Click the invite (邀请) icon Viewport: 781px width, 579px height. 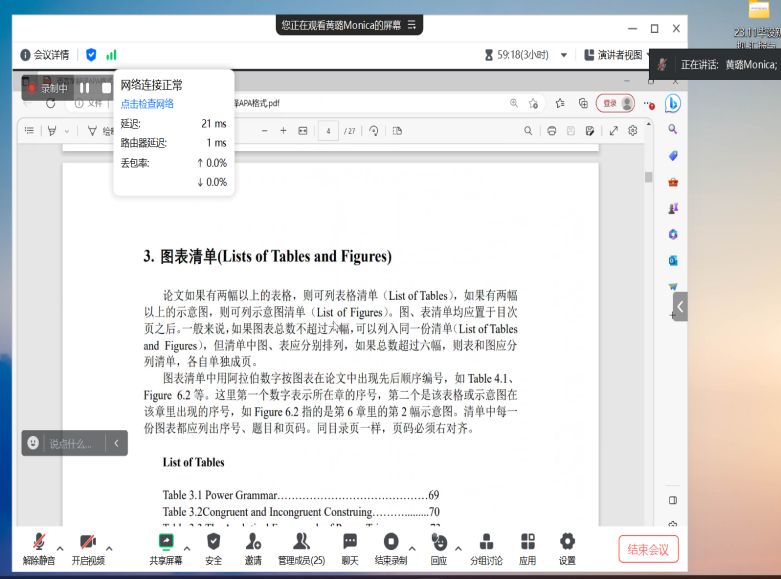253,548
